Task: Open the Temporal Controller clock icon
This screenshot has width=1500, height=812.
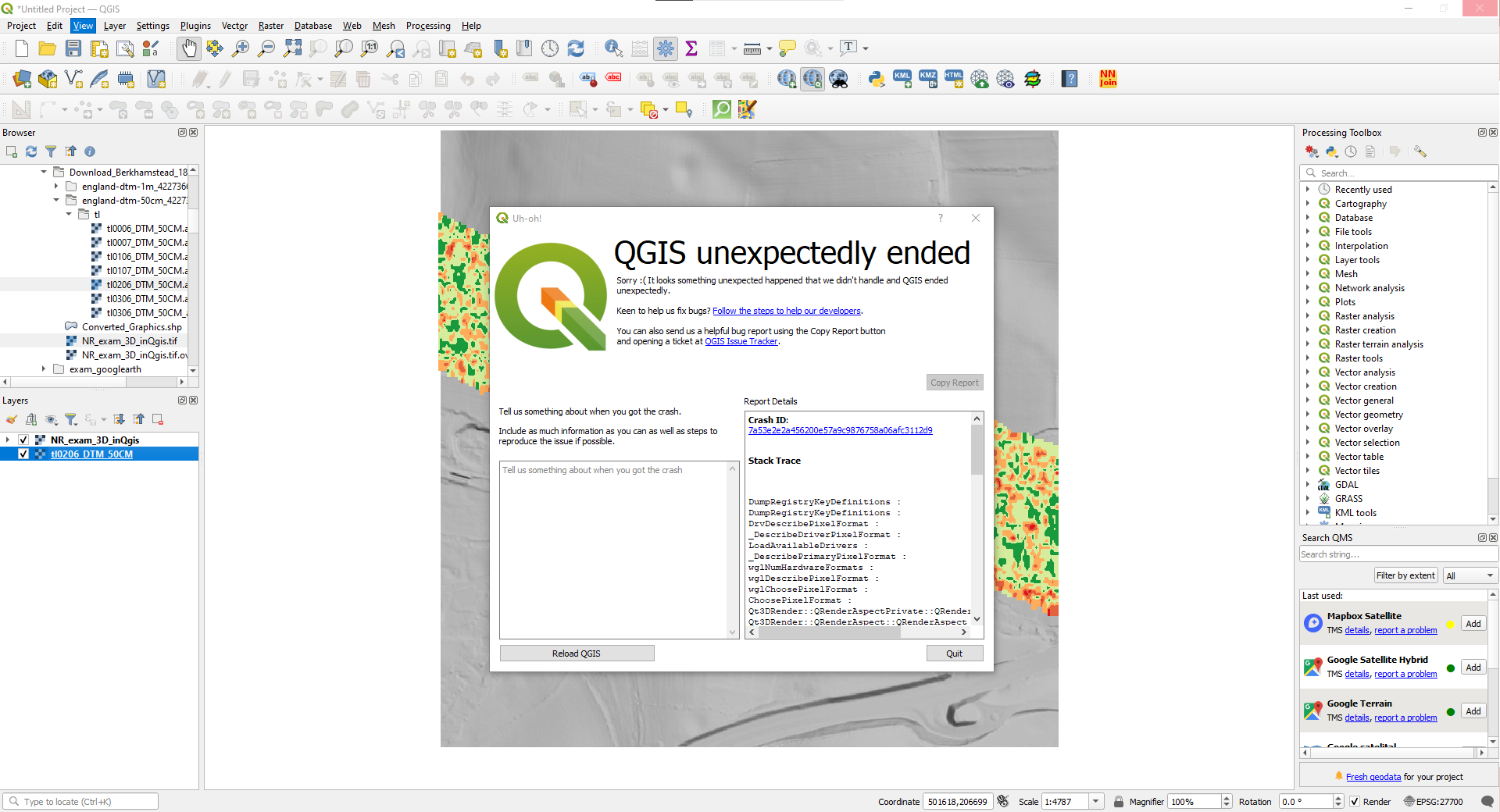Action: (551, 48)
